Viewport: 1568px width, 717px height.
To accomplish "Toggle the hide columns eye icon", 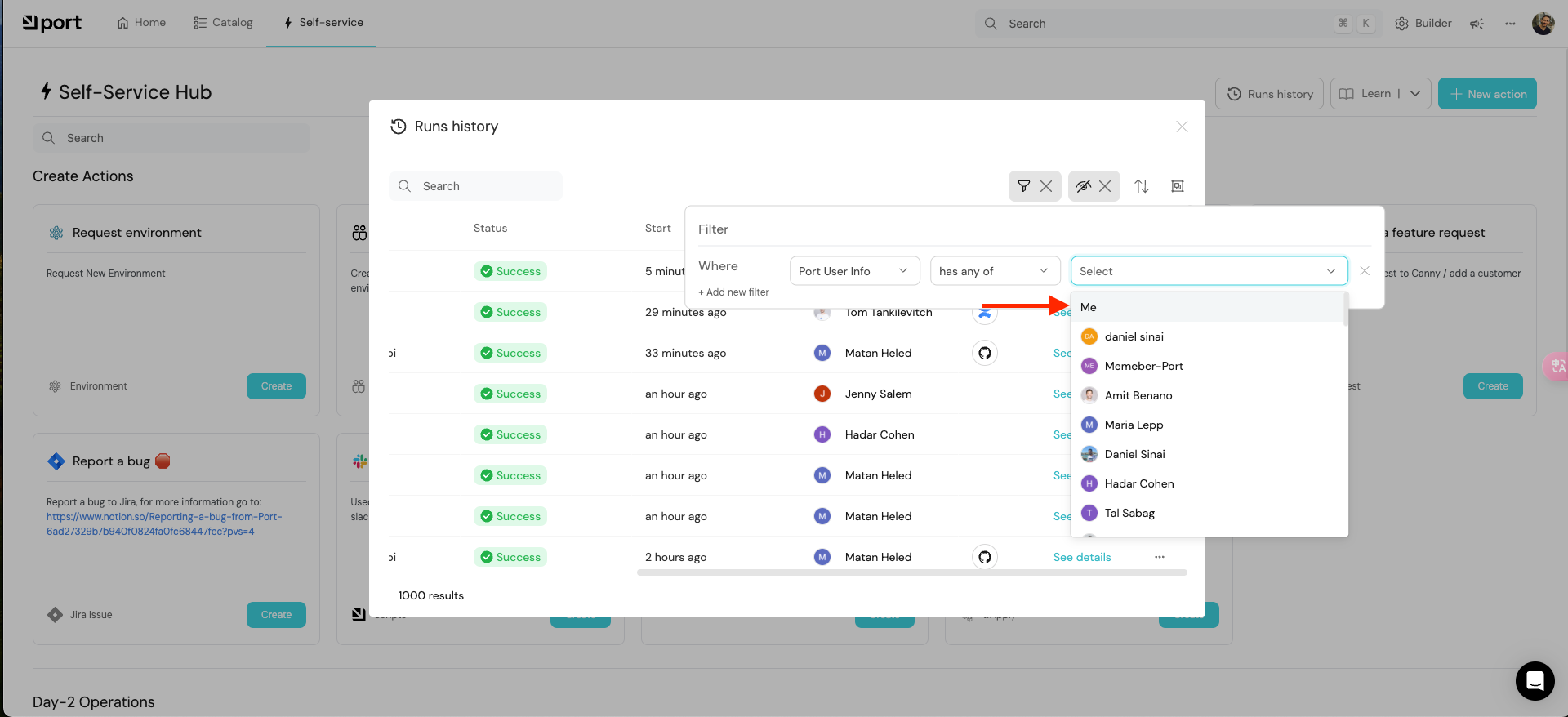I will (1083, 186).
